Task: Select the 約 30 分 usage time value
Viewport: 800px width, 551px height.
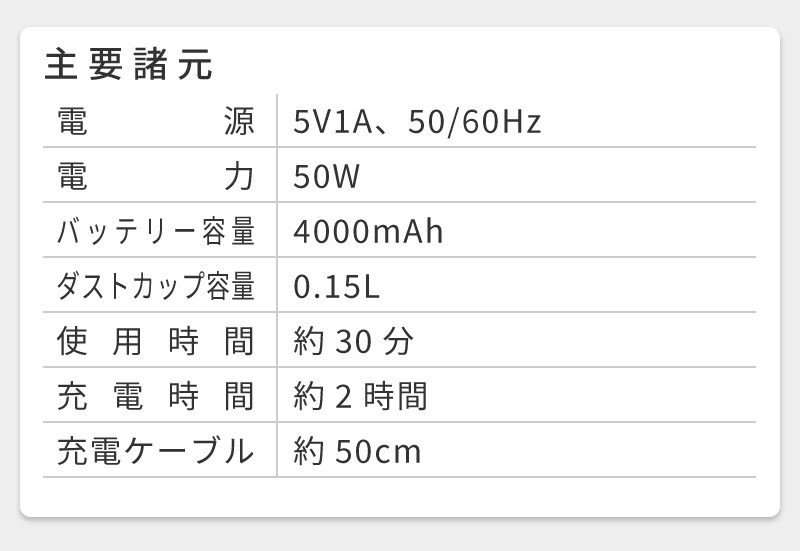Action: click(353, 342)
